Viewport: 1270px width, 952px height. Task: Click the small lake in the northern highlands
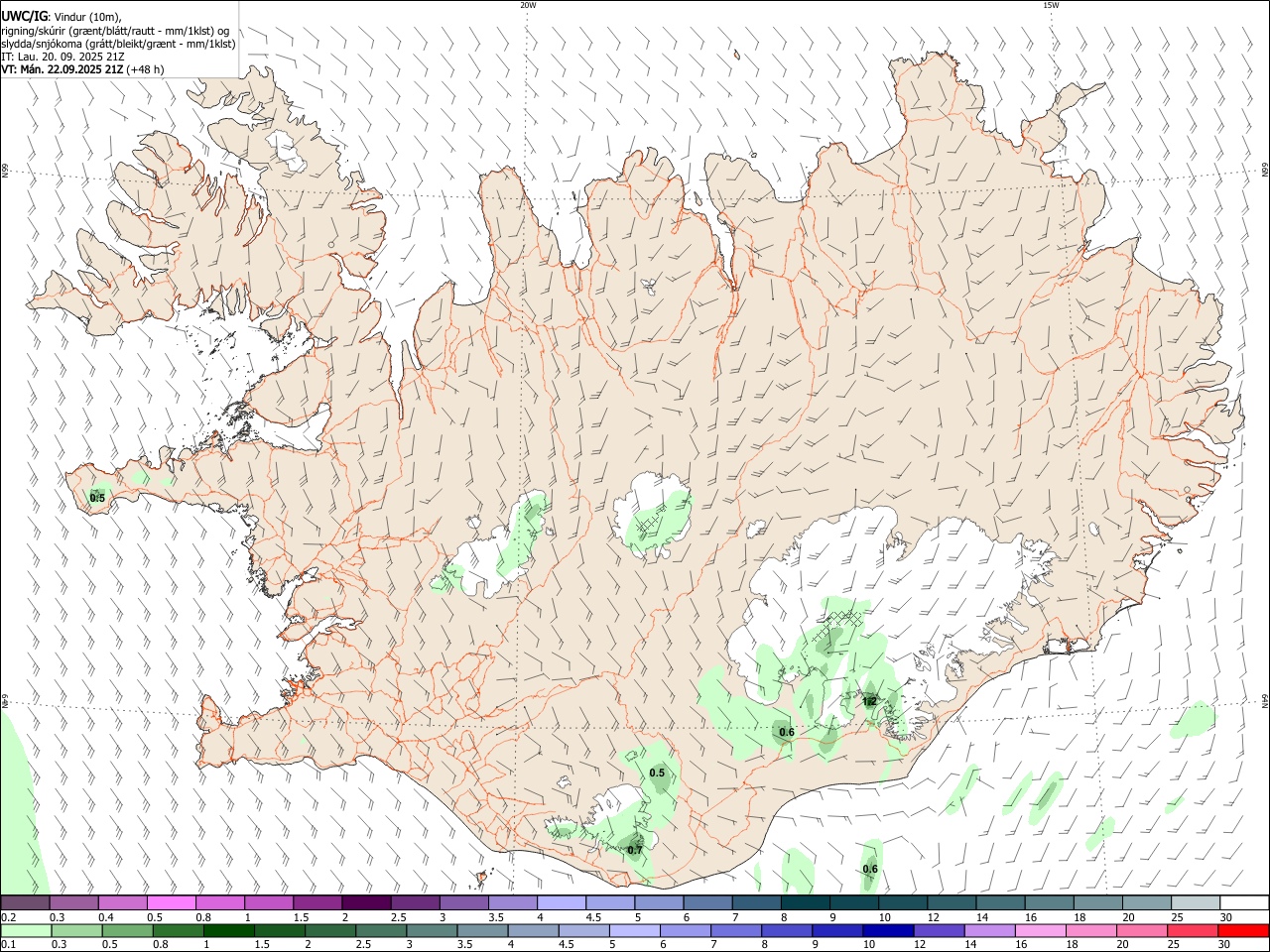point(649,288)
